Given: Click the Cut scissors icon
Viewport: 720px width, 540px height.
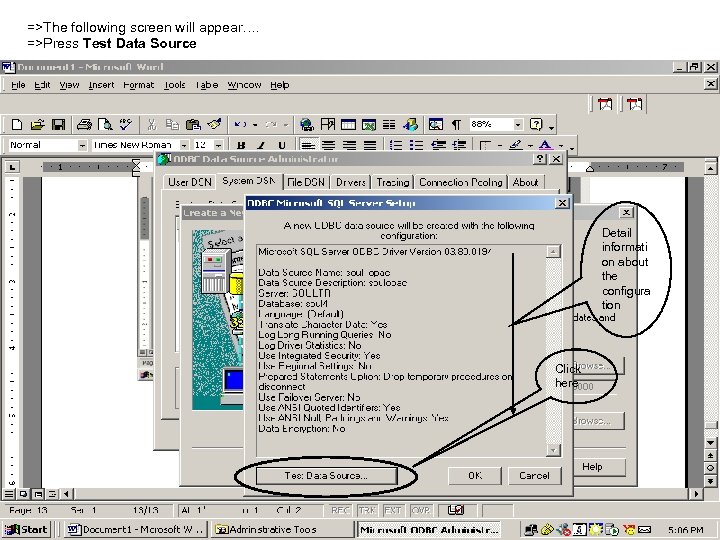Looking at the screenshot, I should coord(152,124).
